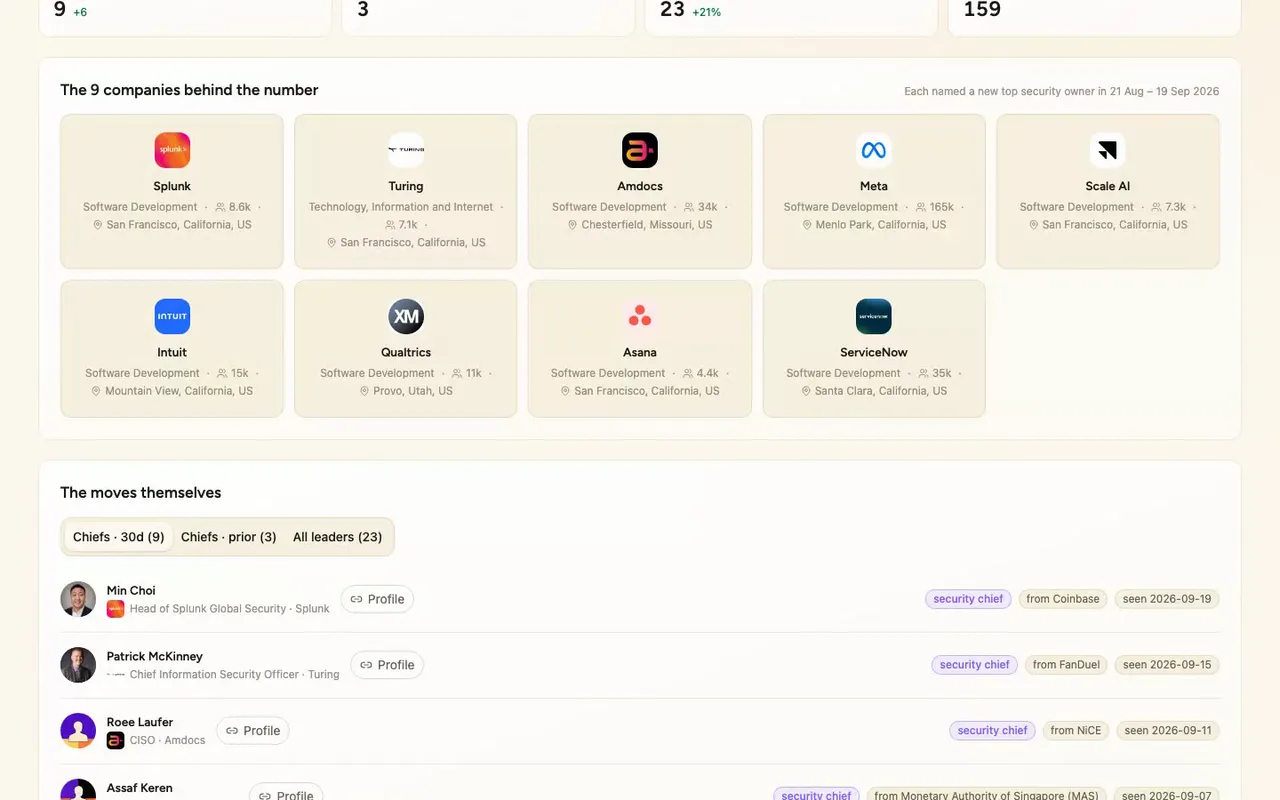Click the 'from FanDuel' tag
This screenshot has height=800, width=1280.
click(x=1066, y=665)
